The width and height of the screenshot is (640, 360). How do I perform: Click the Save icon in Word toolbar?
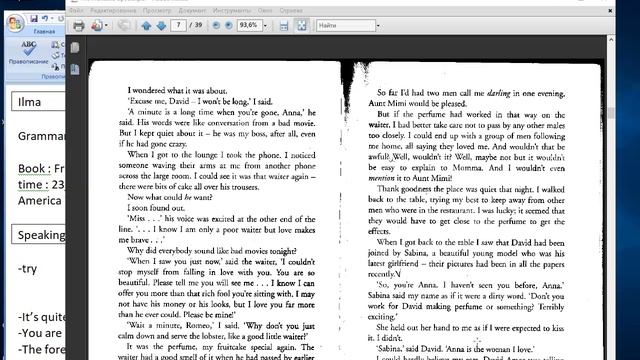coord(33,18)
